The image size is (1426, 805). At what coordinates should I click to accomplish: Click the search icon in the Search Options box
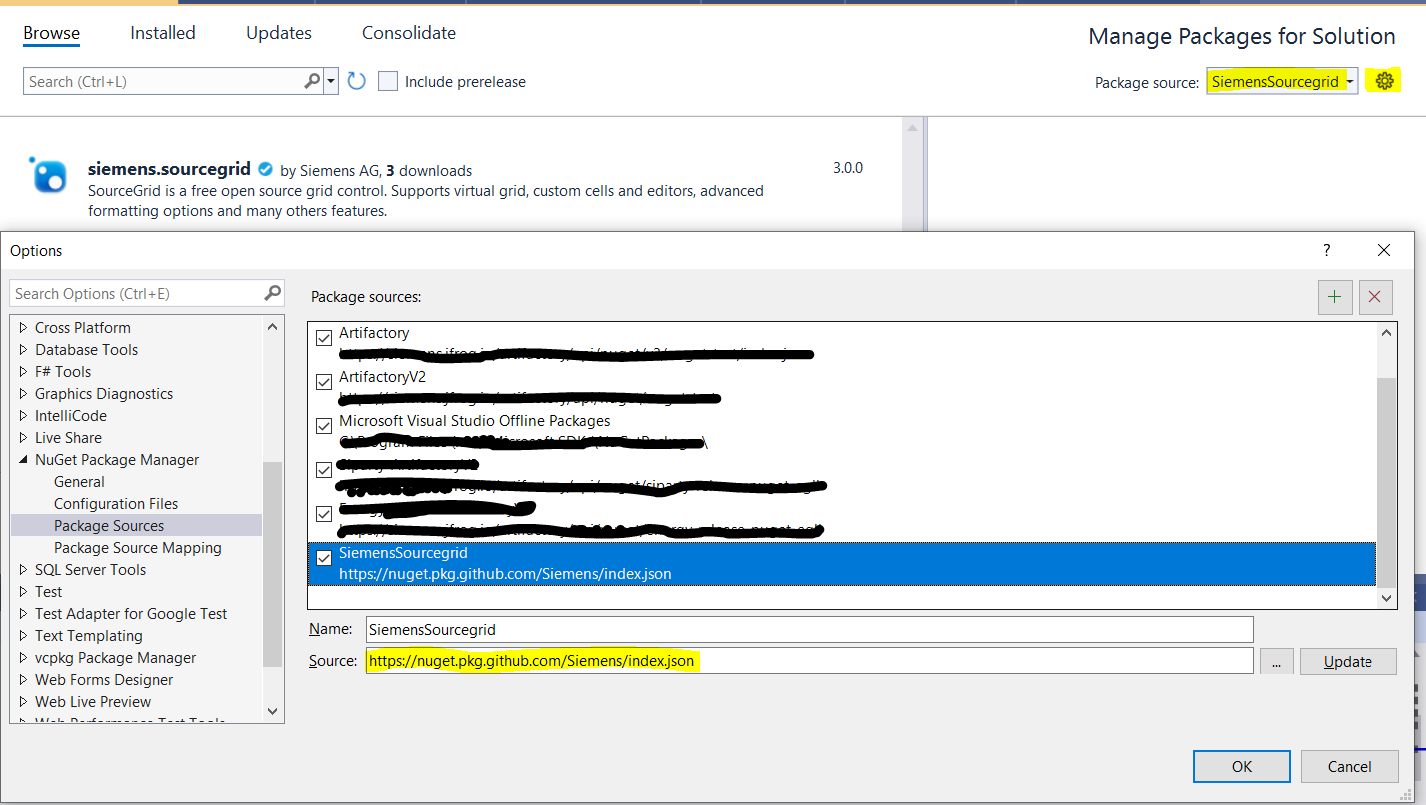pos(273,293)
